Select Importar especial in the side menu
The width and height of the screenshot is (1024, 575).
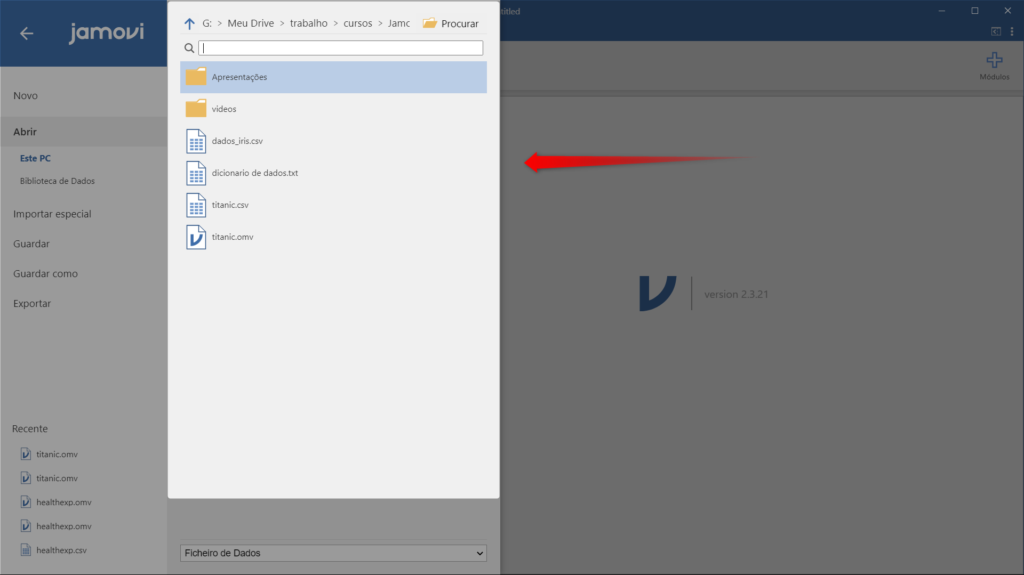point(52,214)
